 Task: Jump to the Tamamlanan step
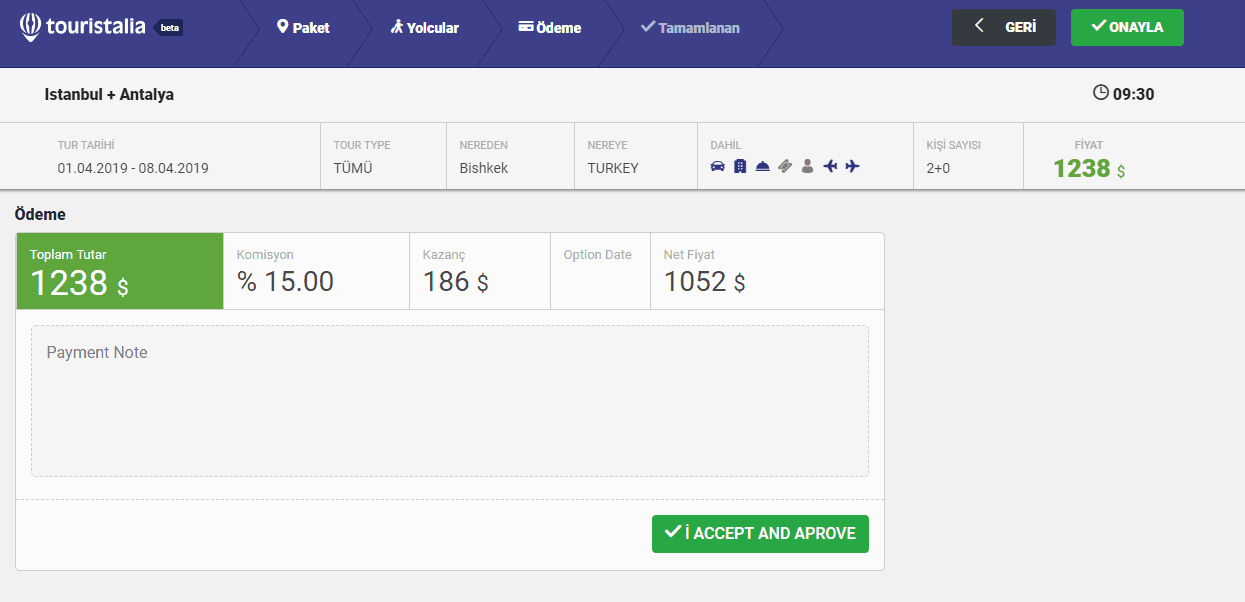point(690,28)
